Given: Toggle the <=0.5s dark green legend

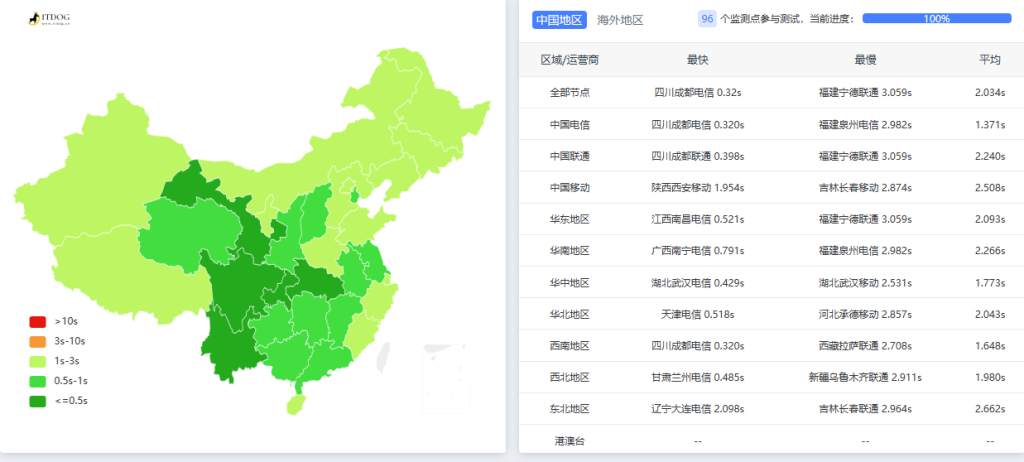Looking at the screenshot, I should coord(38,401).
